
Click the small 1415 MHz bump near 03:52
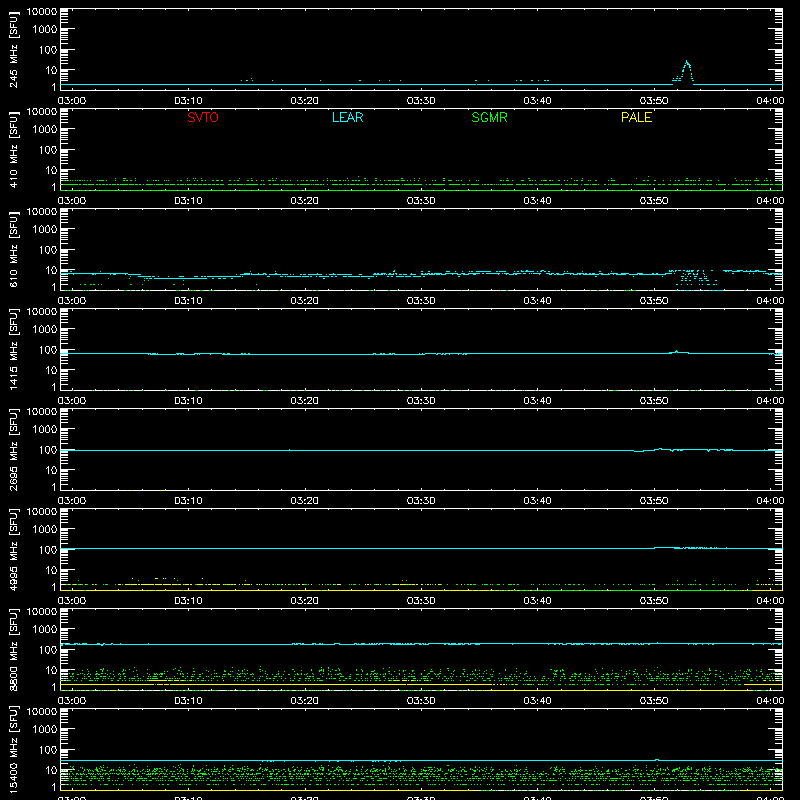pos(677,352)
